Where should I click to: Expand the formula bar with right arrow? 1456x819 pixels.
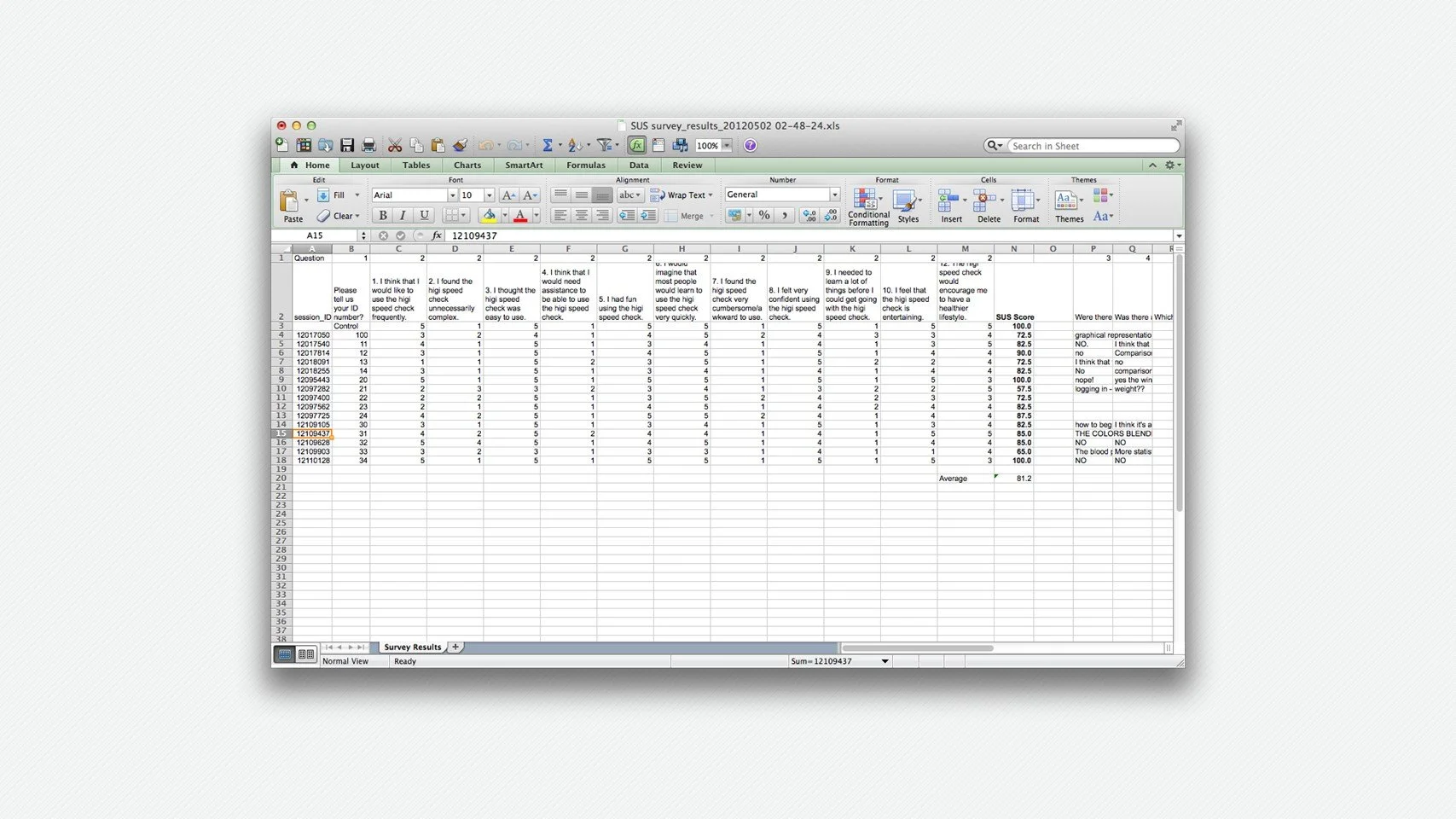pos(1179,236)
